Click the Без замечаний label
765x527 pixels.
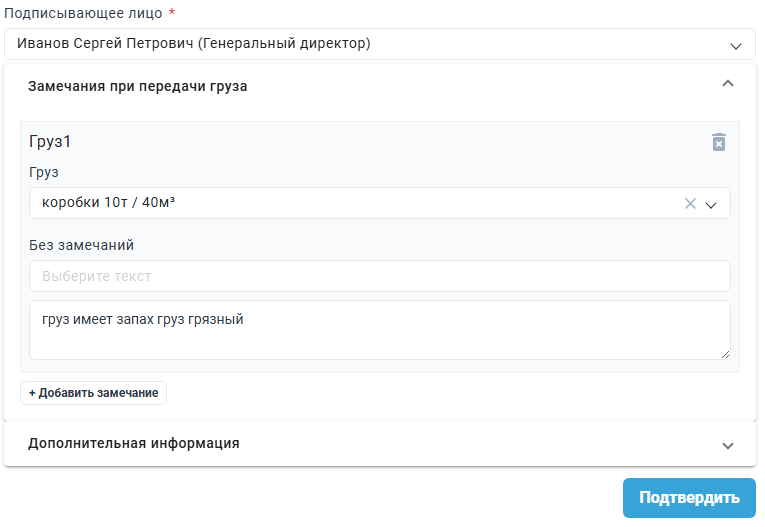pos(81,245)
